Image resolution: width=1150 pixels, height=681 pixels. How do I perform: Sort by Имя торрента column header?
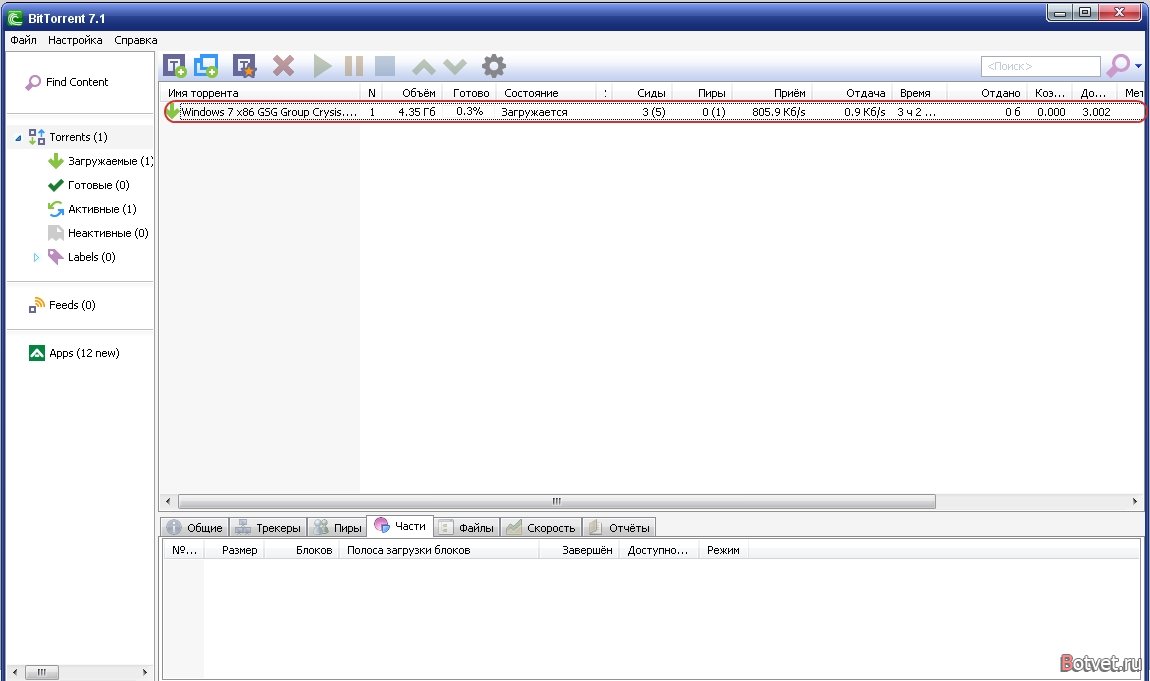click(x=260, y=93)
